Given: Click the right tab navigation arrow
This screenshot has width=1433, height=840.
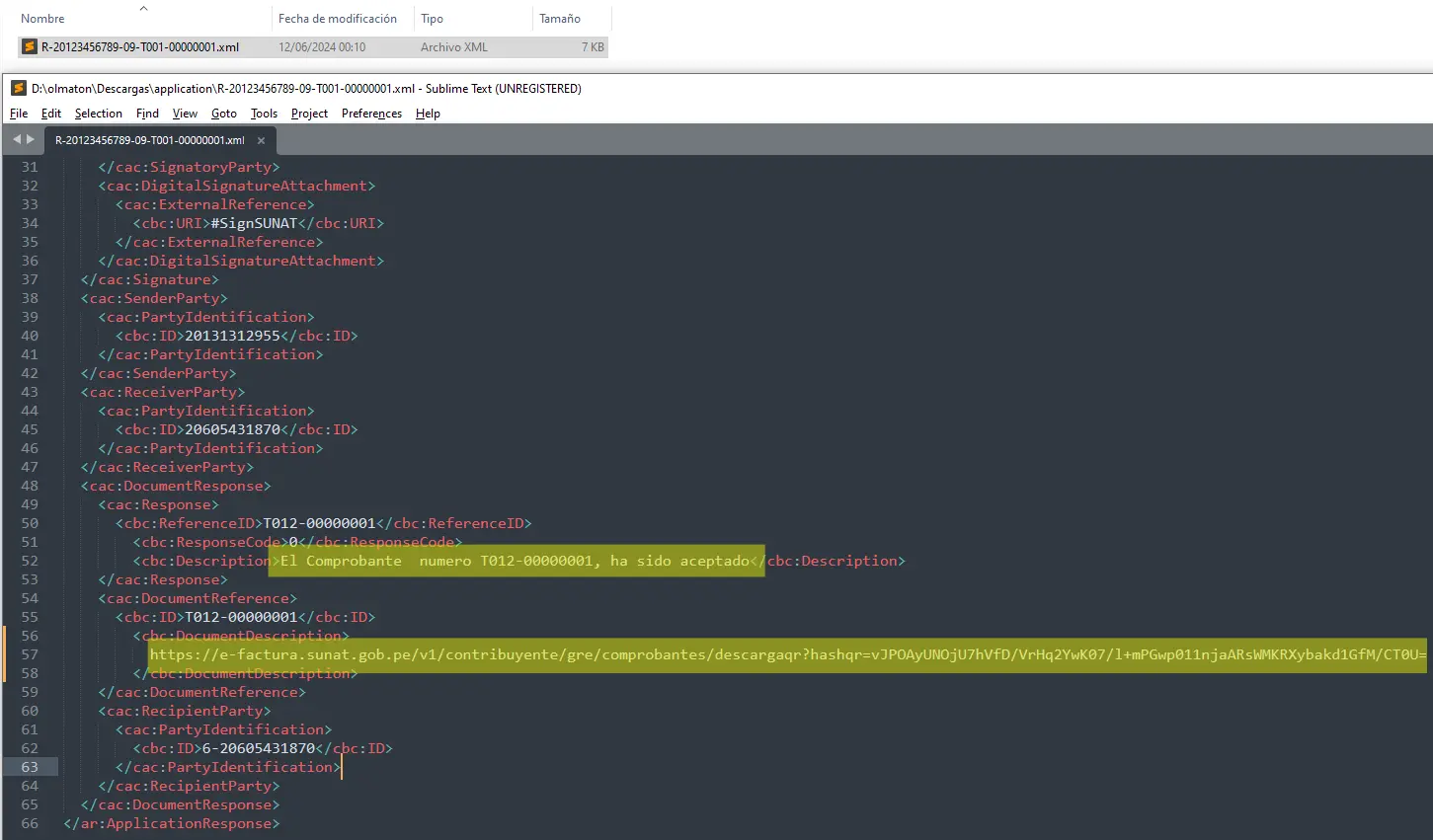Looking at the screenshot, I should tap(31, 139).
